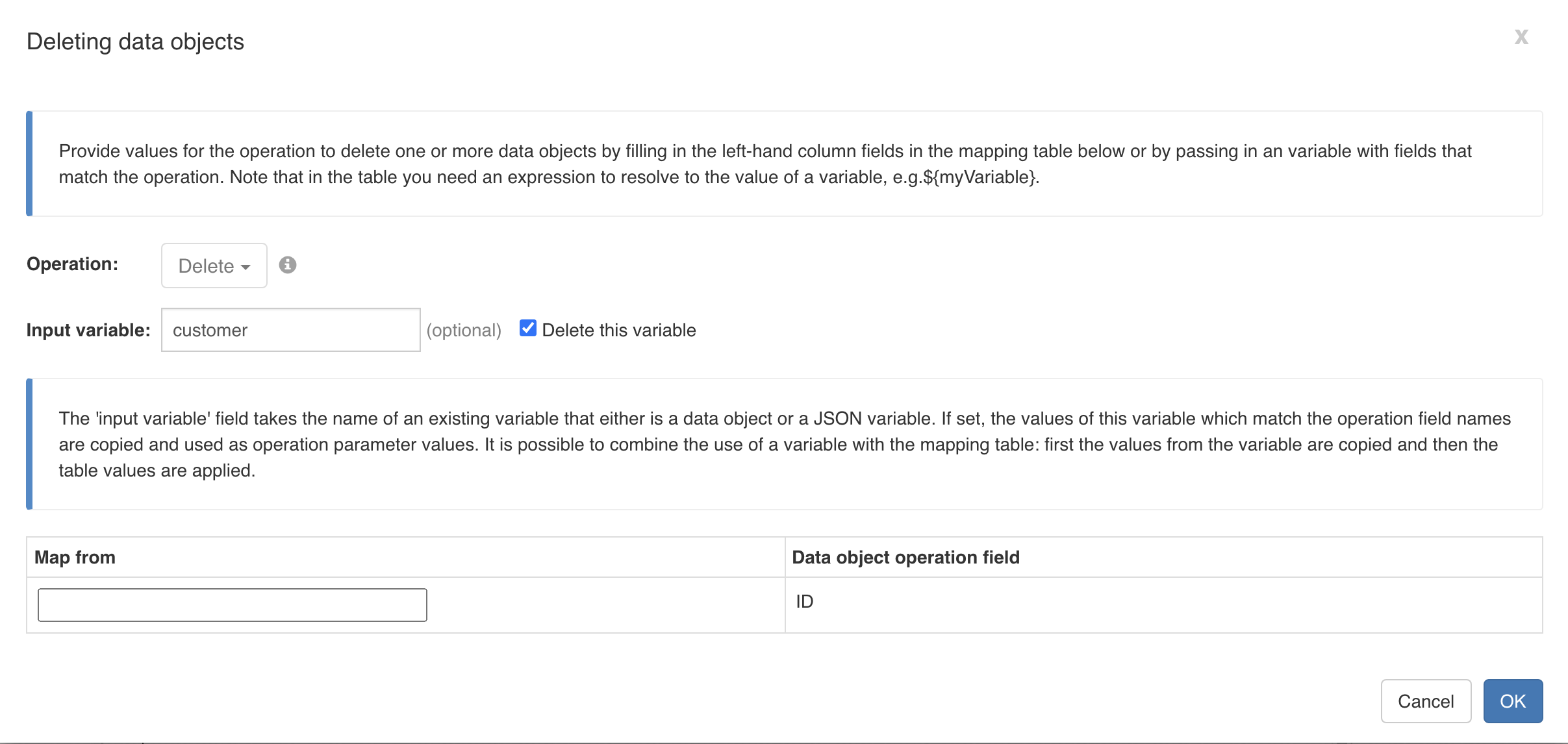Open the Operation dropdown showing Delete
This screenshot has width=1568, height=744.
pyautogui.click(x=213, y=265)
